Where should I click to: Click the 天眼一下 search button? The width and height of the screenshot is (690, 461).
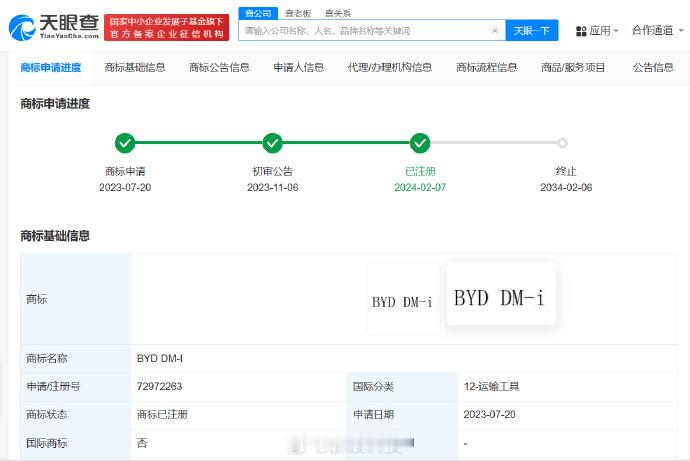click(532, 30)
